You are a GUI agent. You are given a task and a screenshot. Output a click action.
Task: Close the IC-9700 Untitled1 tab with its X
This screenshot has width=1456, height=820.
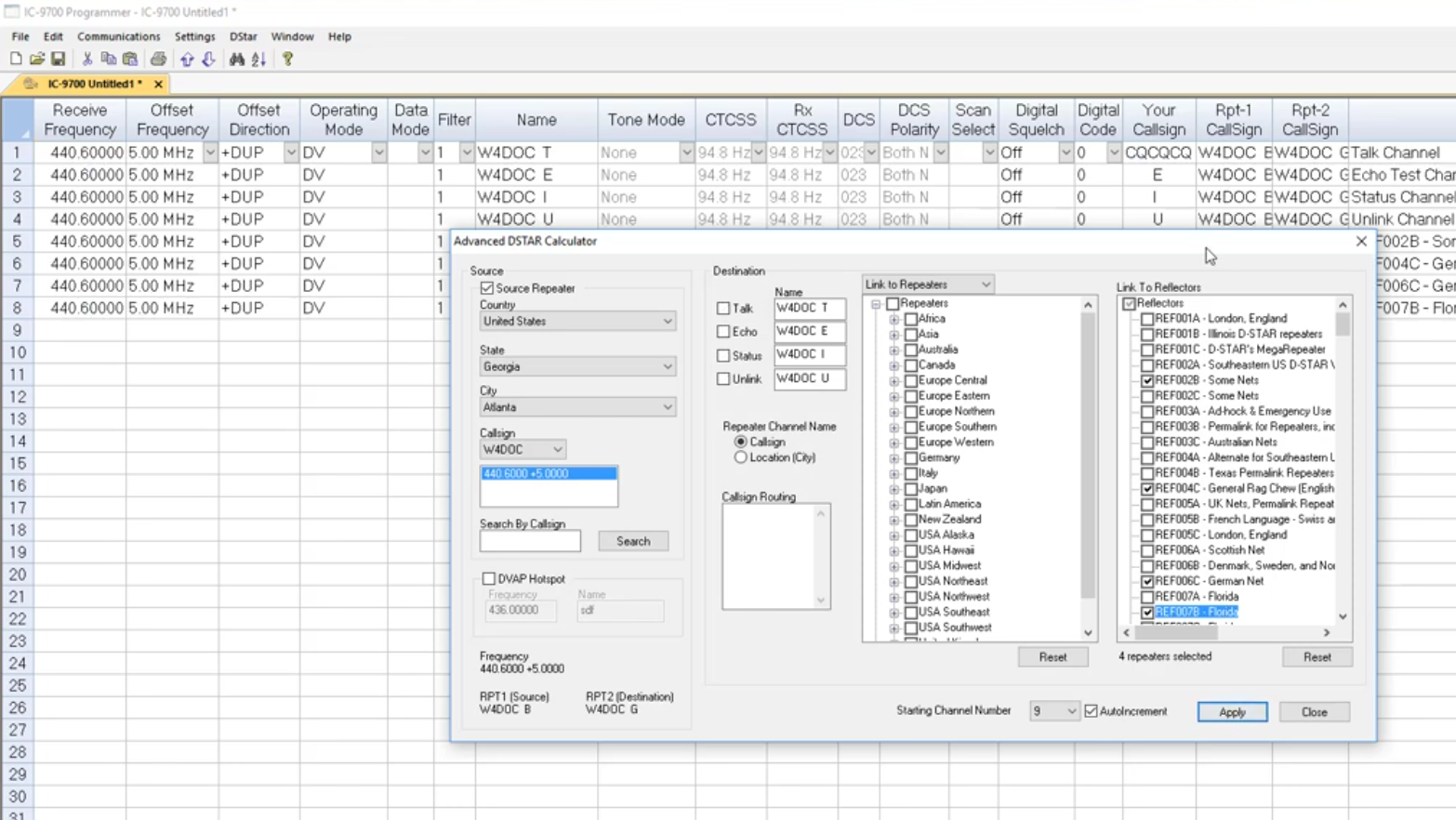(x=158, y=84)
